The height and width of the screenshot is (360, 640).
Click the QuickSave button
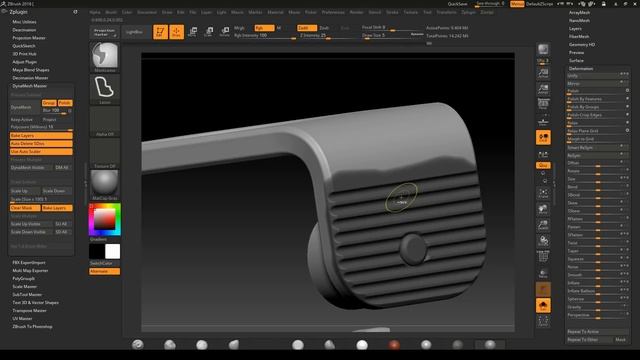click(x=457, y=4)
